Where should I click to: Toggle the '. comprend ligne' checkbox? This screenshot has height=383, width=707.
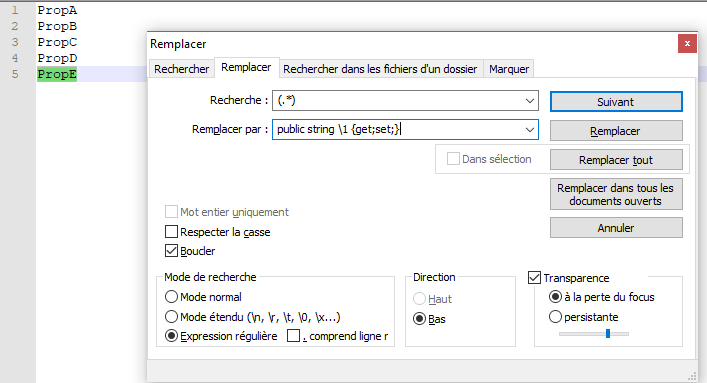(x=294, y=336)
